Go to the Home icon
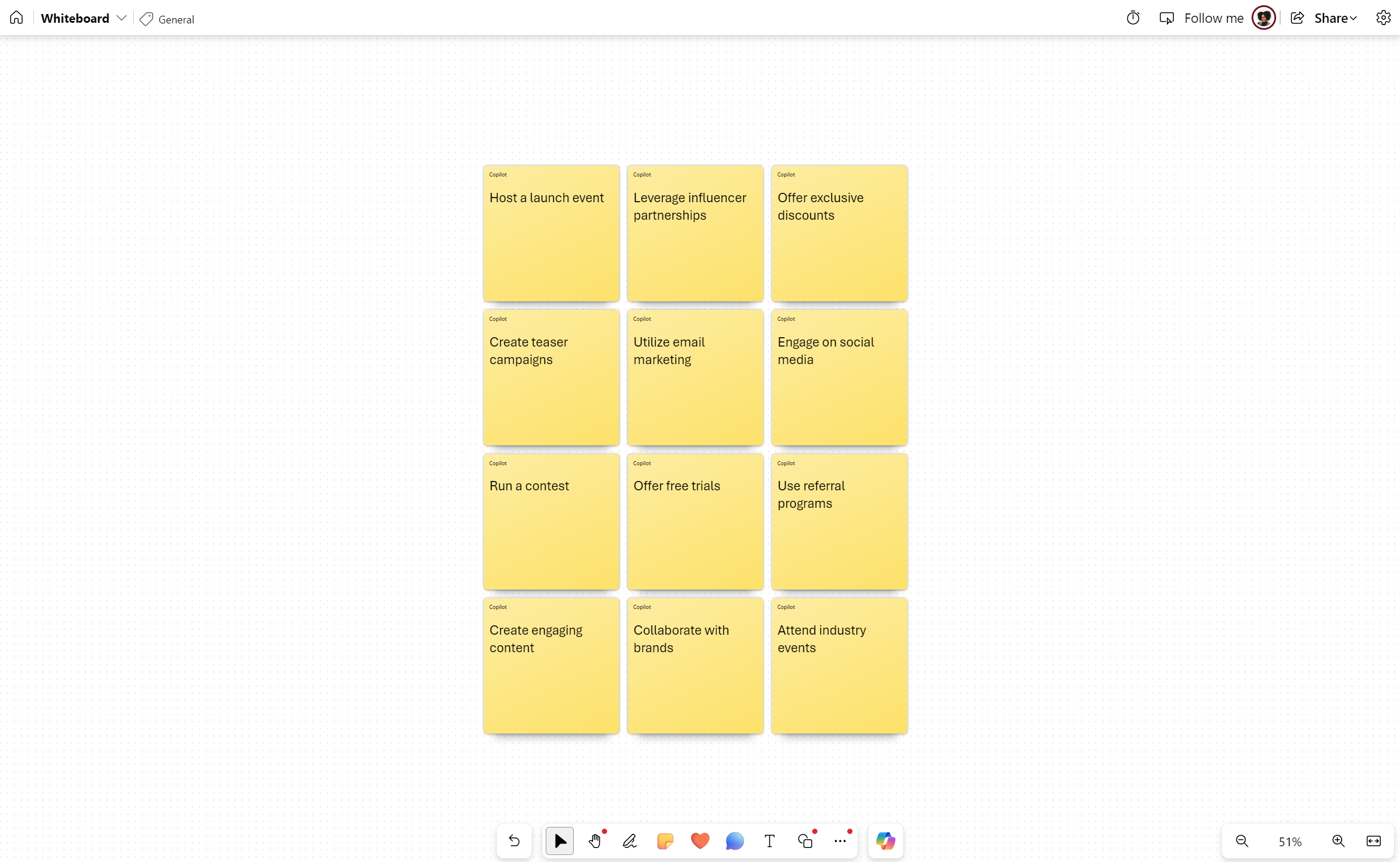The image size is (1400, 862). click(x=16, y=18)
